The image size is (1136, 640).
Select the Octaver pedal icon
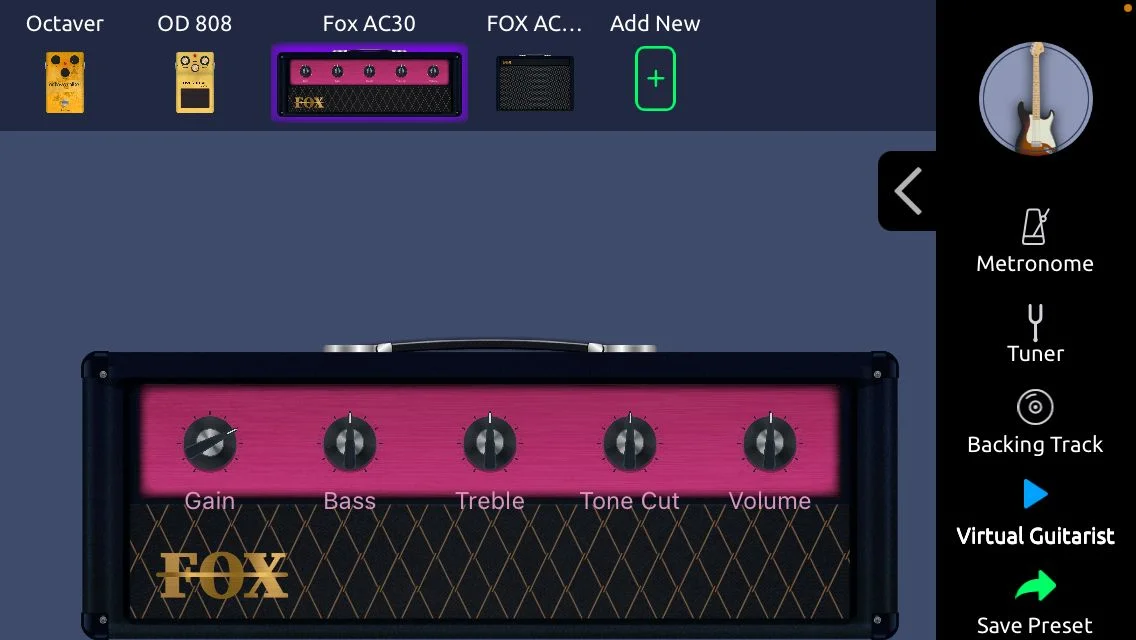(64, 82)
